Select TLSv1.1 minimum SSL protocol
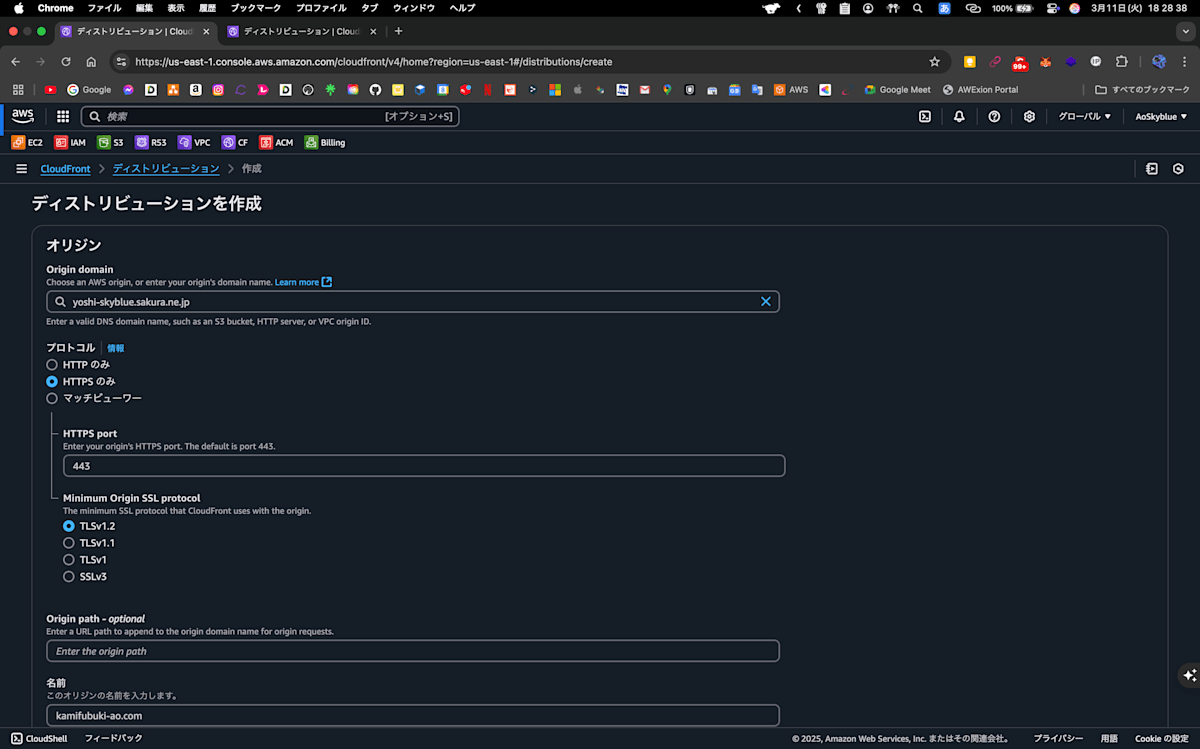 pos(69,543)
